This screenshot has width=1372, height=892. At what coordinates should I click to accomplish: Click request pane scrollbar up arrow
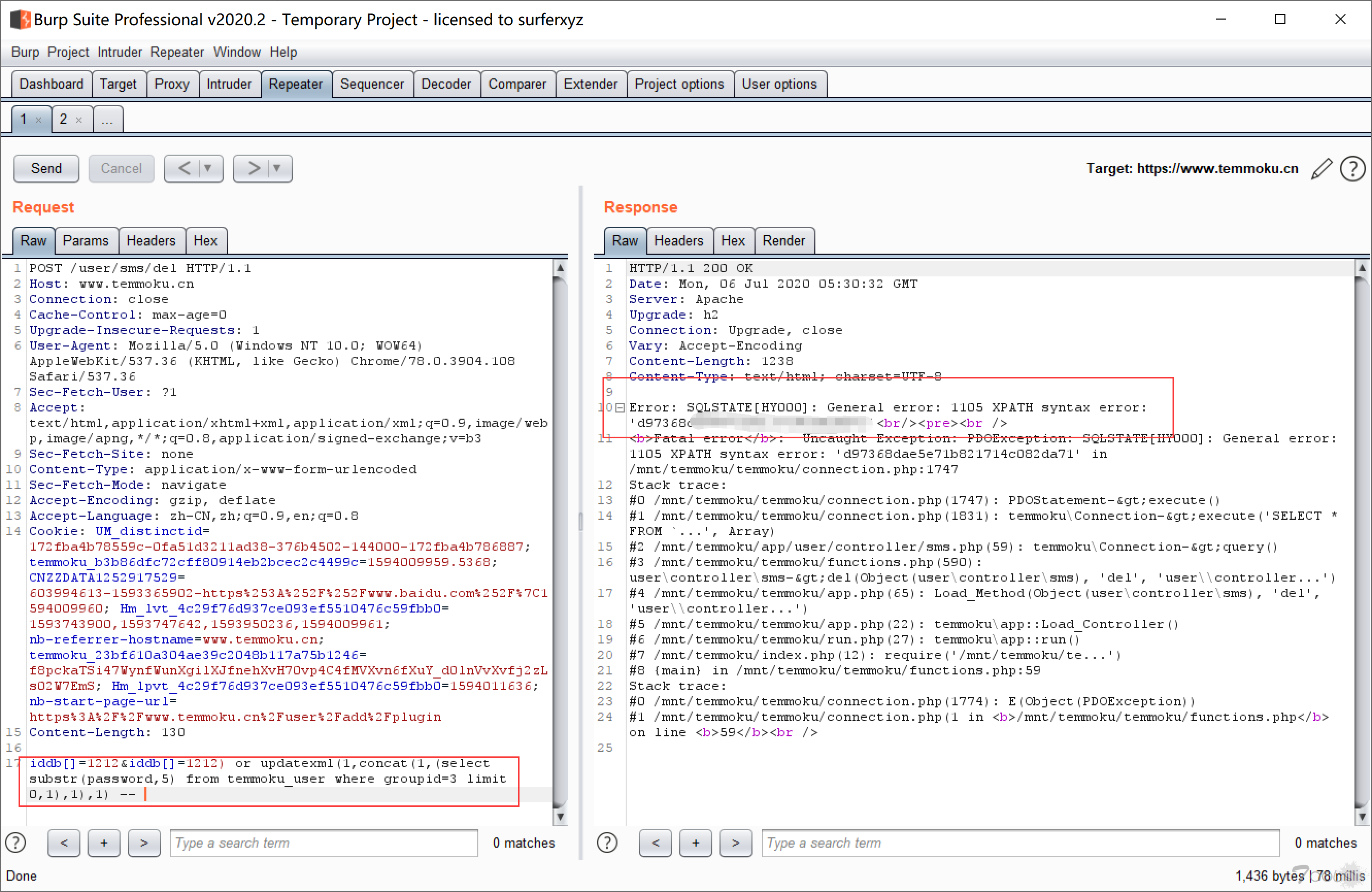coord(560,268)
